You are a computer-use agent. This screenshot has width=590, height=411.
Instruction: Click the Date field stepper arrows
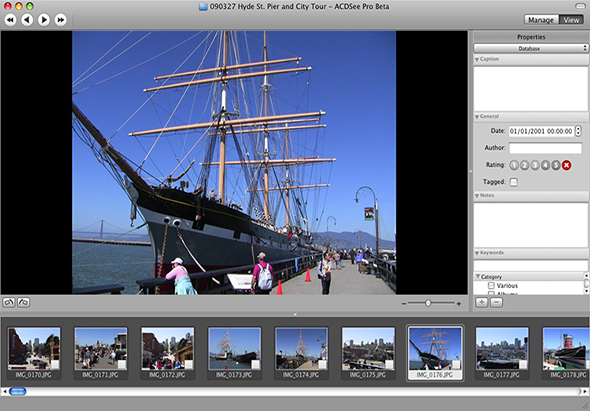578,131
